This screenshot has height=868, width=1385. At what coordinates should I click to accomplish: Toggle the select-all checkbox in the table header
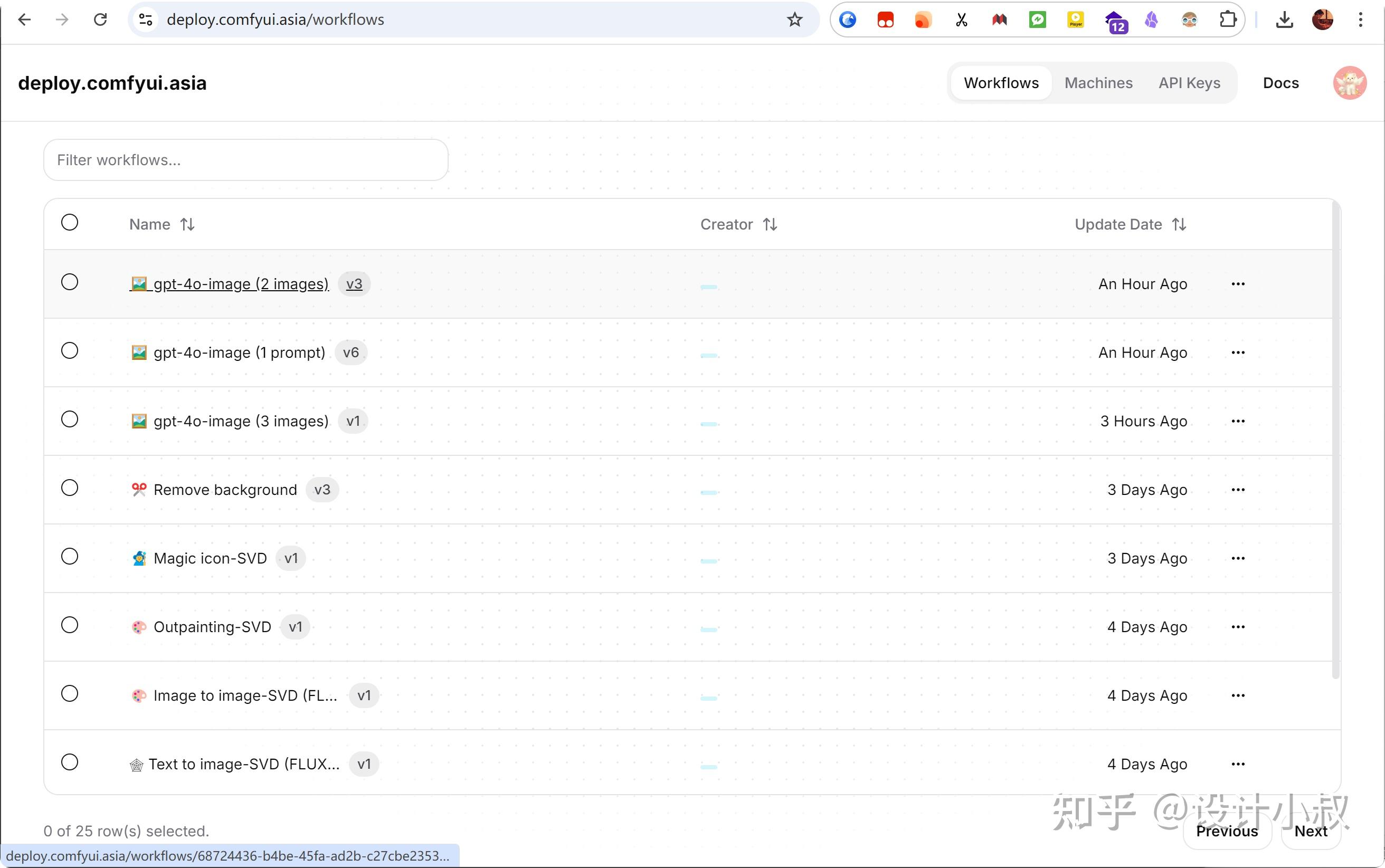click(70, 223)
